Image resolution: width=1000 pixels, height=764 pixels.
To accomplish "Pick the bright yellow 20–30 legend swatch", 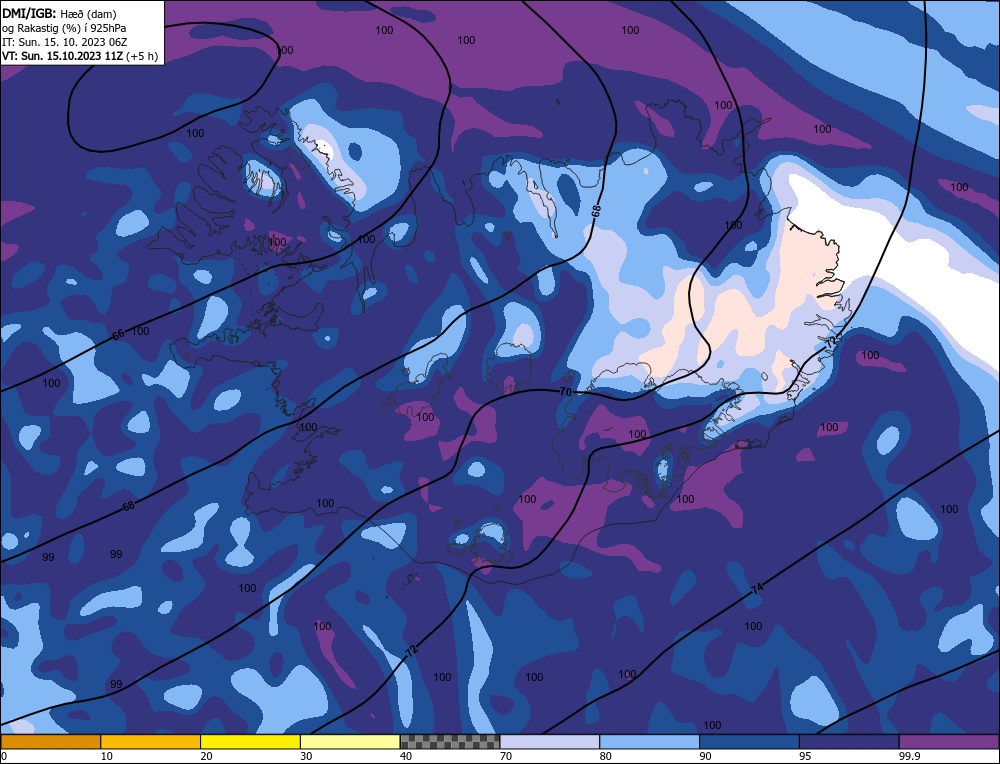I will [250, 742].
